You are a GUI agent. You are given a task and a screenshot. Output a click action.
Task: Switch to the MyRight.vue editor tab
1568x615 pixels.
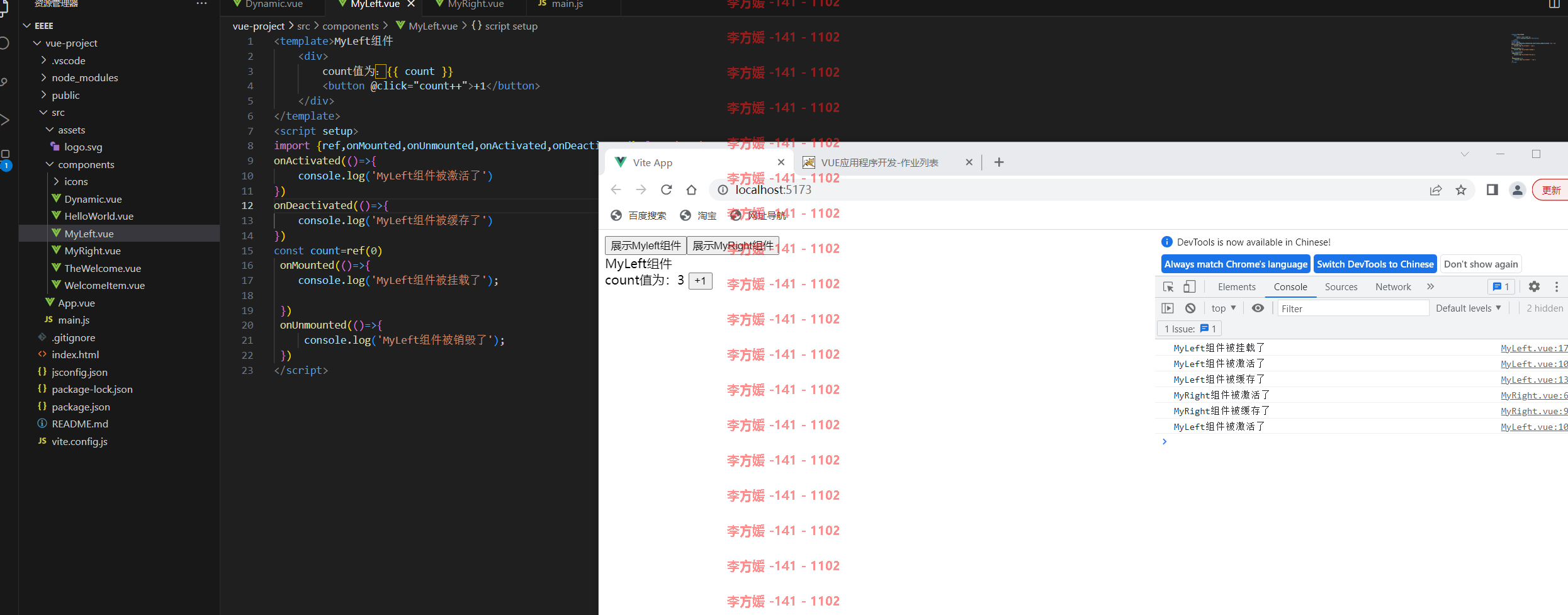coord(475,4)
